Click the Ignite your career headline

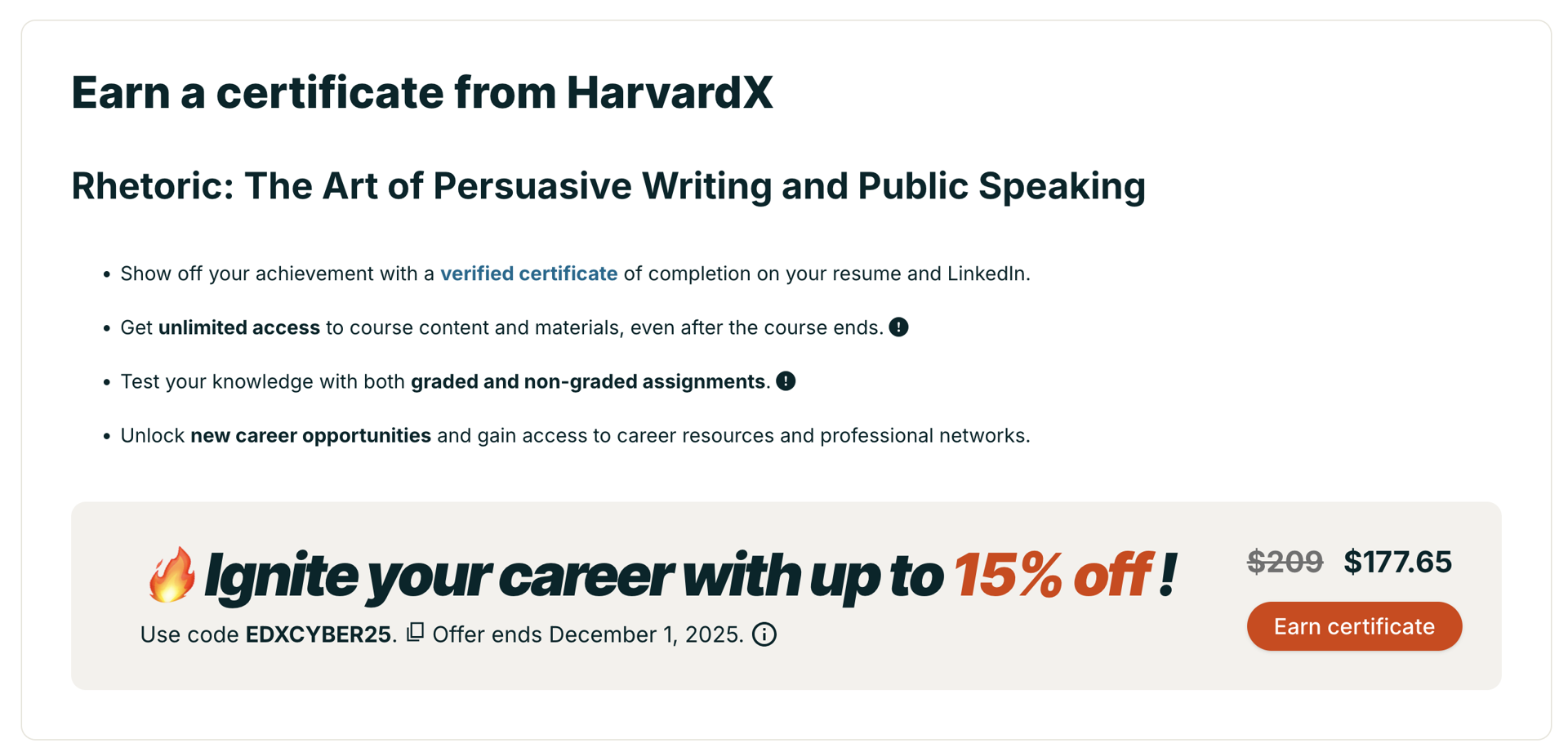(572, 575)
